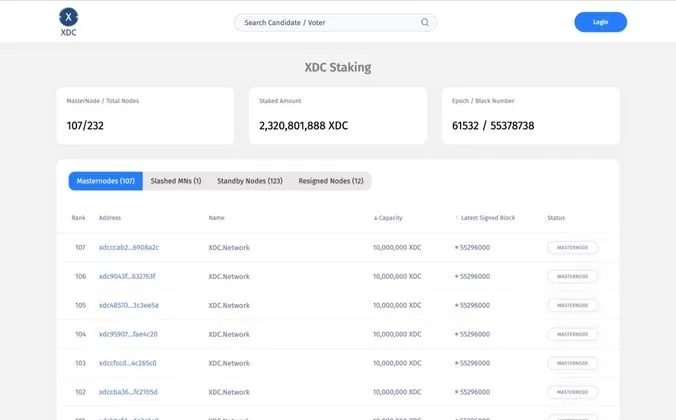Switch to Slashed MNs (1) tab
This screenshot has width=676, height=420.
(176, 181)
